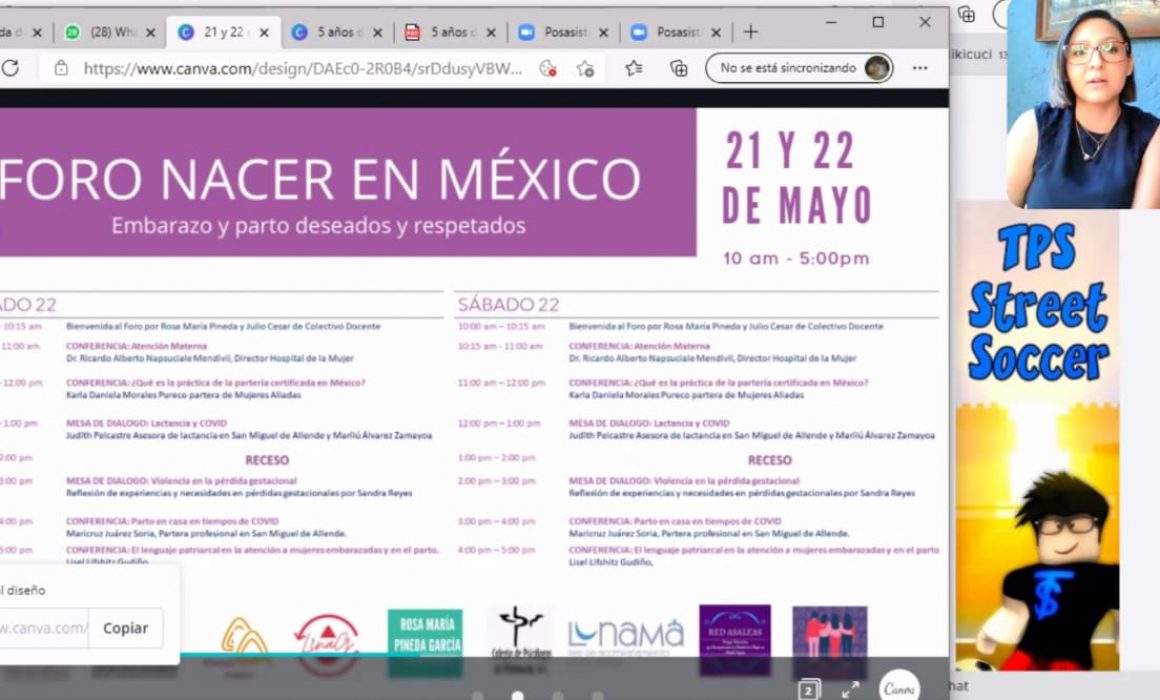Click the lock icon in the address bar
The image size is (1160, 700).
click(61, 68)
